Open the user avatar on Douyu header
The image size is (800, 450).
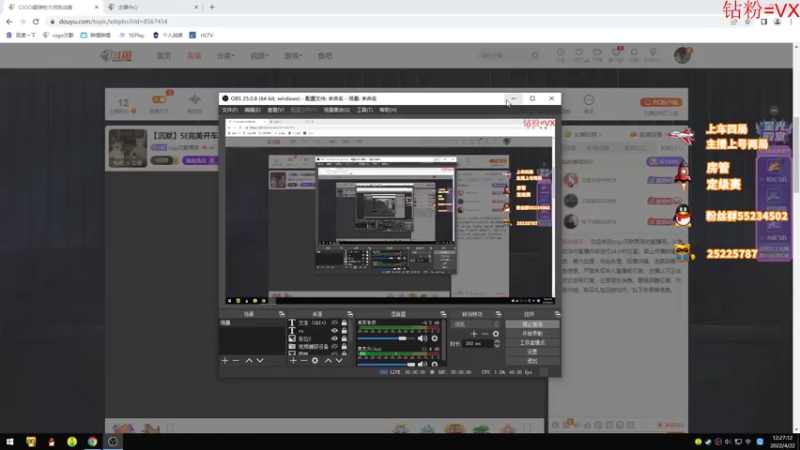pyautogui.click(x=682, y=55)
